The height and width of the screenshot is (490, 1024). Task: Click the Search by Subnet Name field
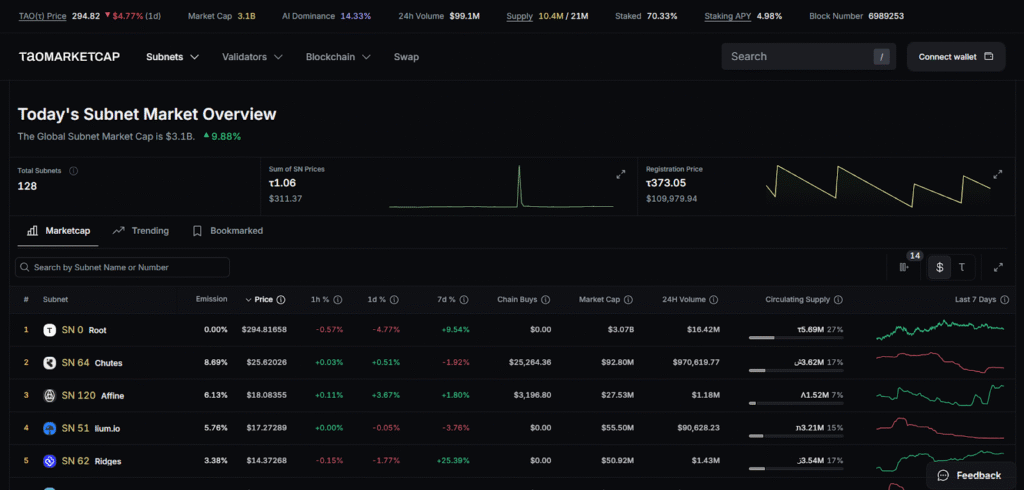click(123, 267)
